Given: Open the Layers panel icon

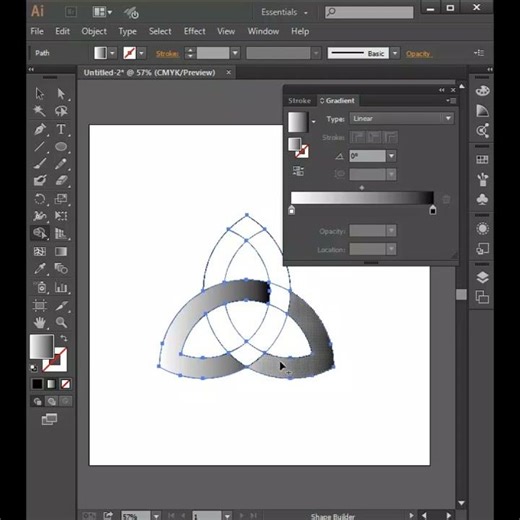Looking at the screenshot, I should (x=482, y=277).
